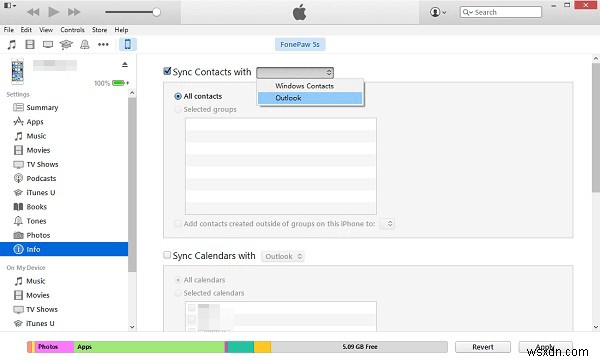This screenshot has width=600, height=362.
Task: Open the add-contacts-to group dropdown
Action: point(387,223)
